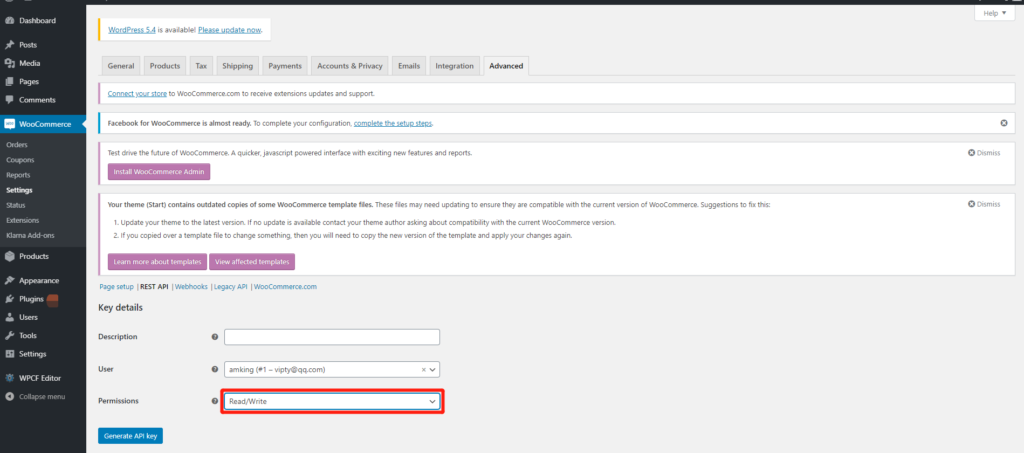Screen dimensions: 1024x453
Task: Dismiss the Facebook for WooCommerce notice
Action: 1003,123
